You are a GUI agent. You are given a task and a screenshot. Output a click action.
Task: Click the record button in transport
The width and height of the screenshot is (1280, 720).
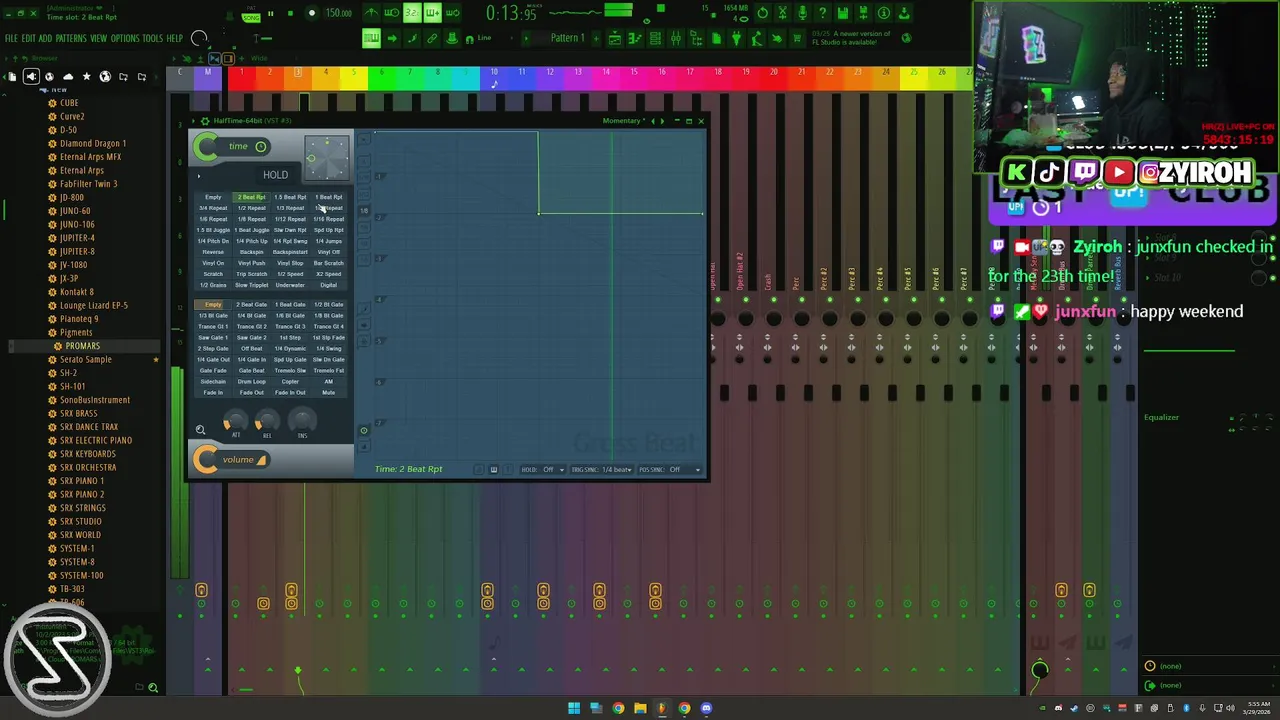[x=311, y=13]
